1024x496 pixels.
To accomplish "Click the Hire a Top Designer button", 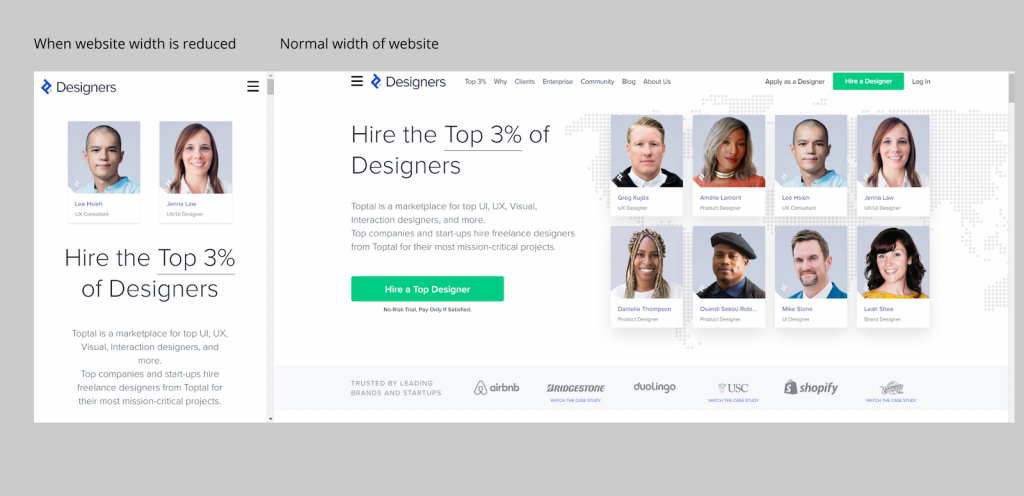I will coord(427,289).
